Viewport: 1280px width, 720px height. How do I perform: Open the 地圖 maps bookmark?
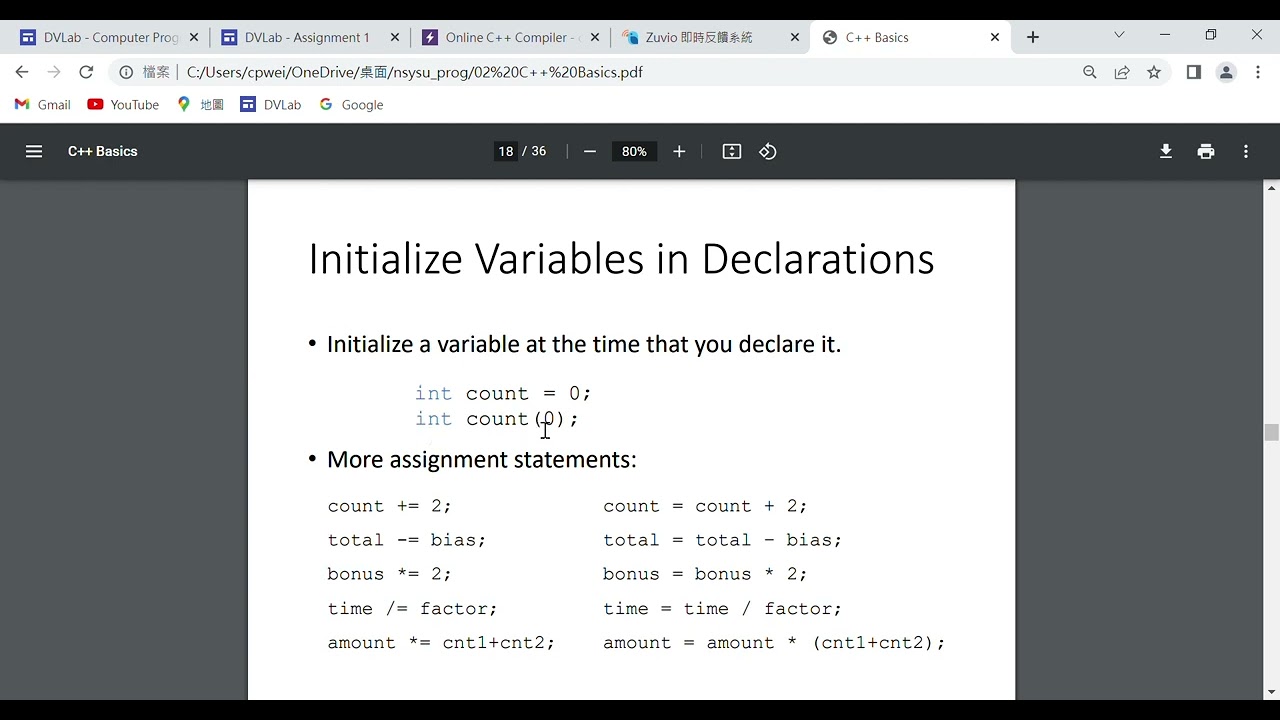coord(200,105)
